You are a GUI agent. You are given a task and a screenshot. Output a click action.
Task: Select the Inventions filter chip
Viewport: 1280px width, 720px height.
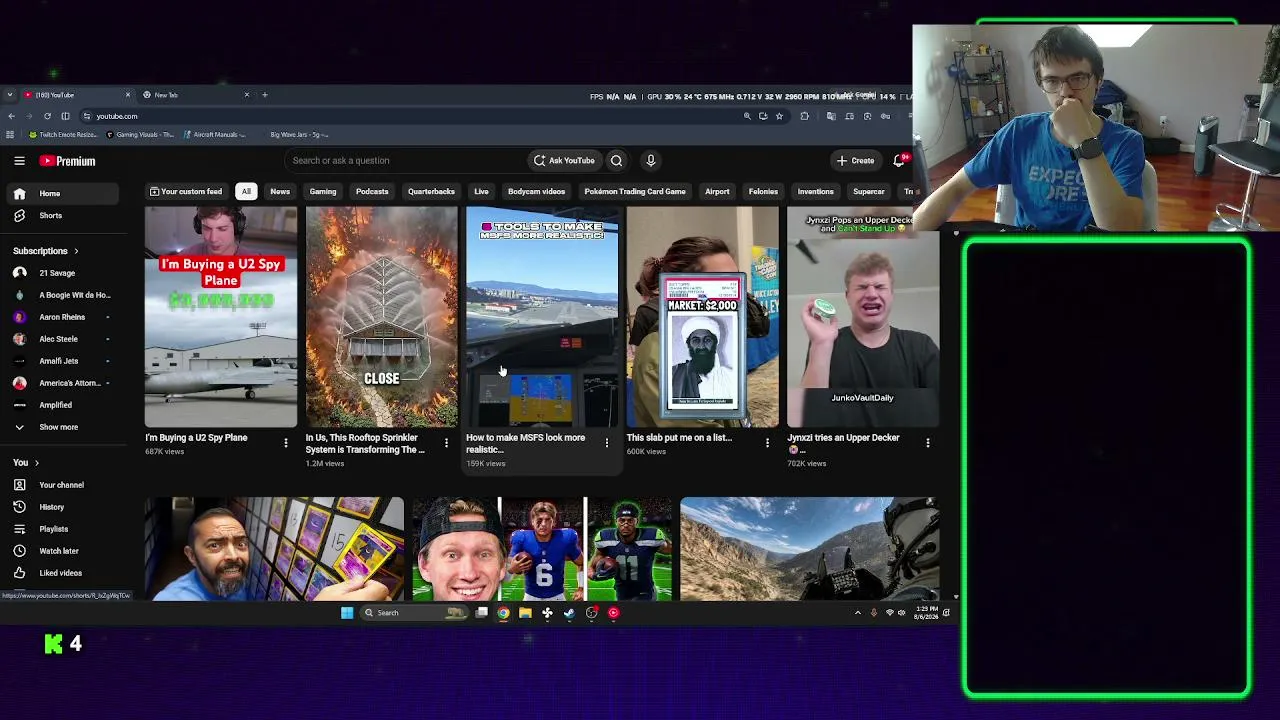(815, 191)
